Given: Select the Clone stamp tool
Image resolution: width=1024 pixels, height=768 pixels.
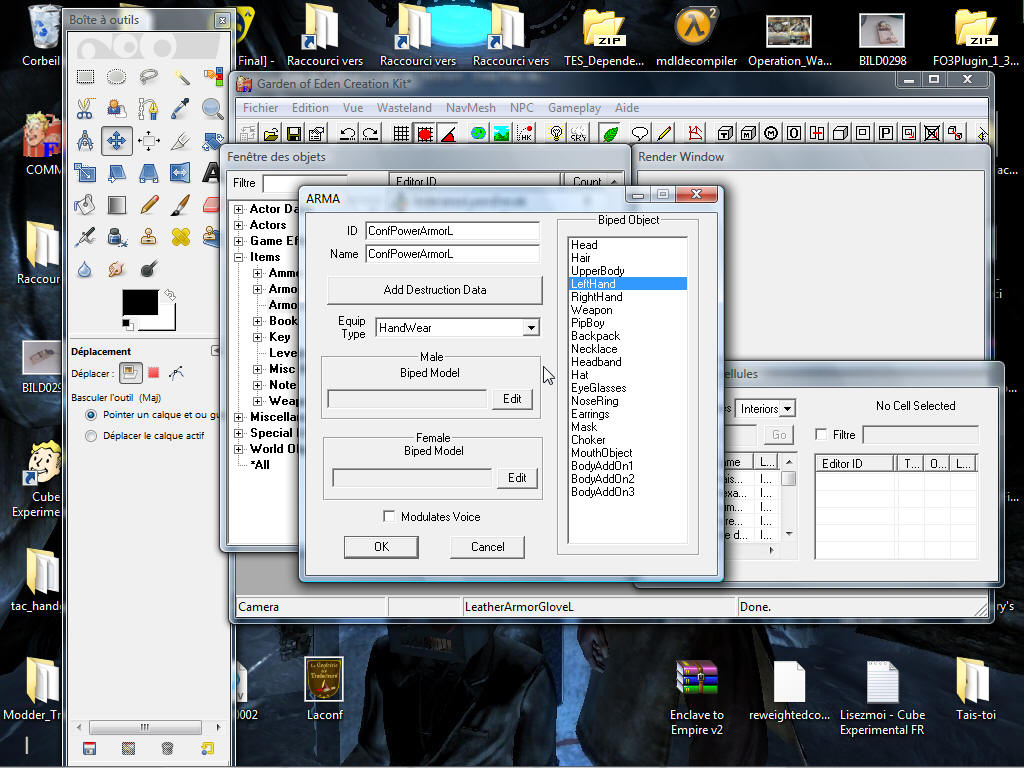Looking at the screenshot, I should click(149, 236).
